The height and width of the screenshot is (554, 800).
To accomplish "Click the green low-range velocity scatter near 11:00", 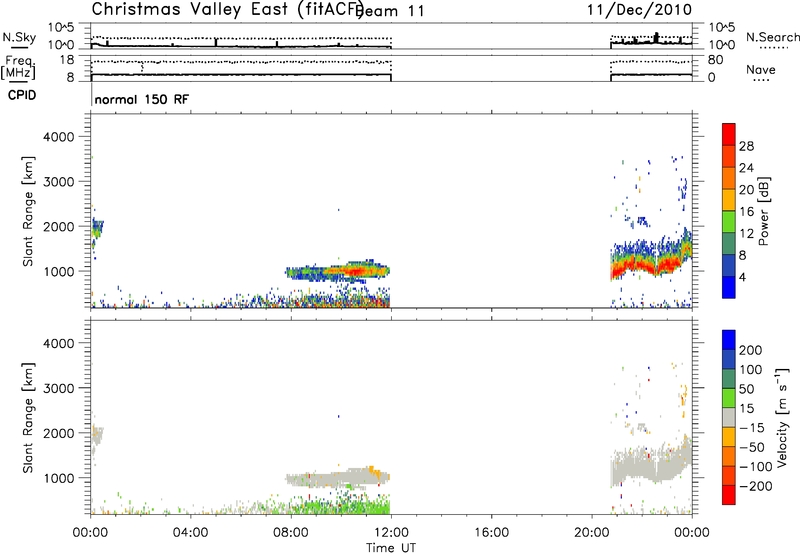I will [x=365, y=507].
